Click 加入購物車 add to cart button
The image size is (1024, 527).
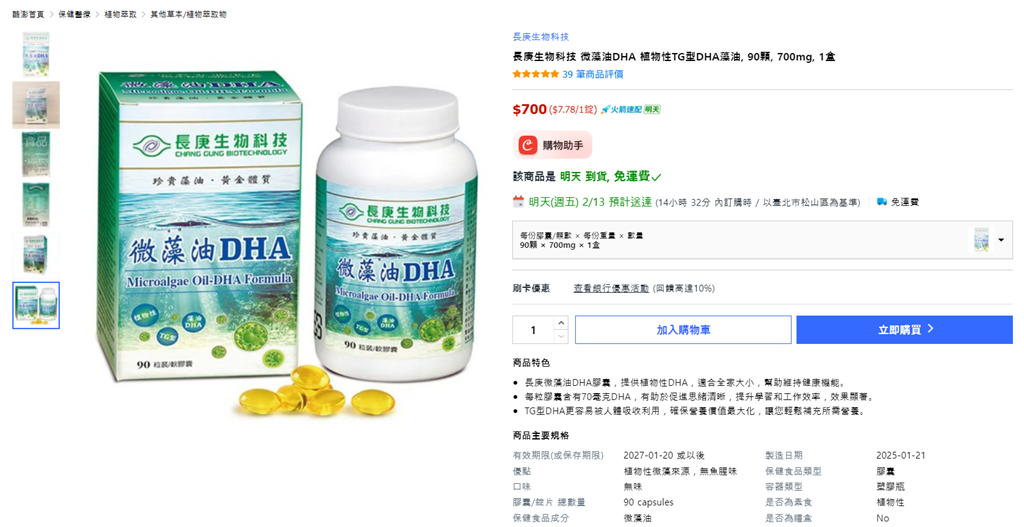[x=683, y=330]
